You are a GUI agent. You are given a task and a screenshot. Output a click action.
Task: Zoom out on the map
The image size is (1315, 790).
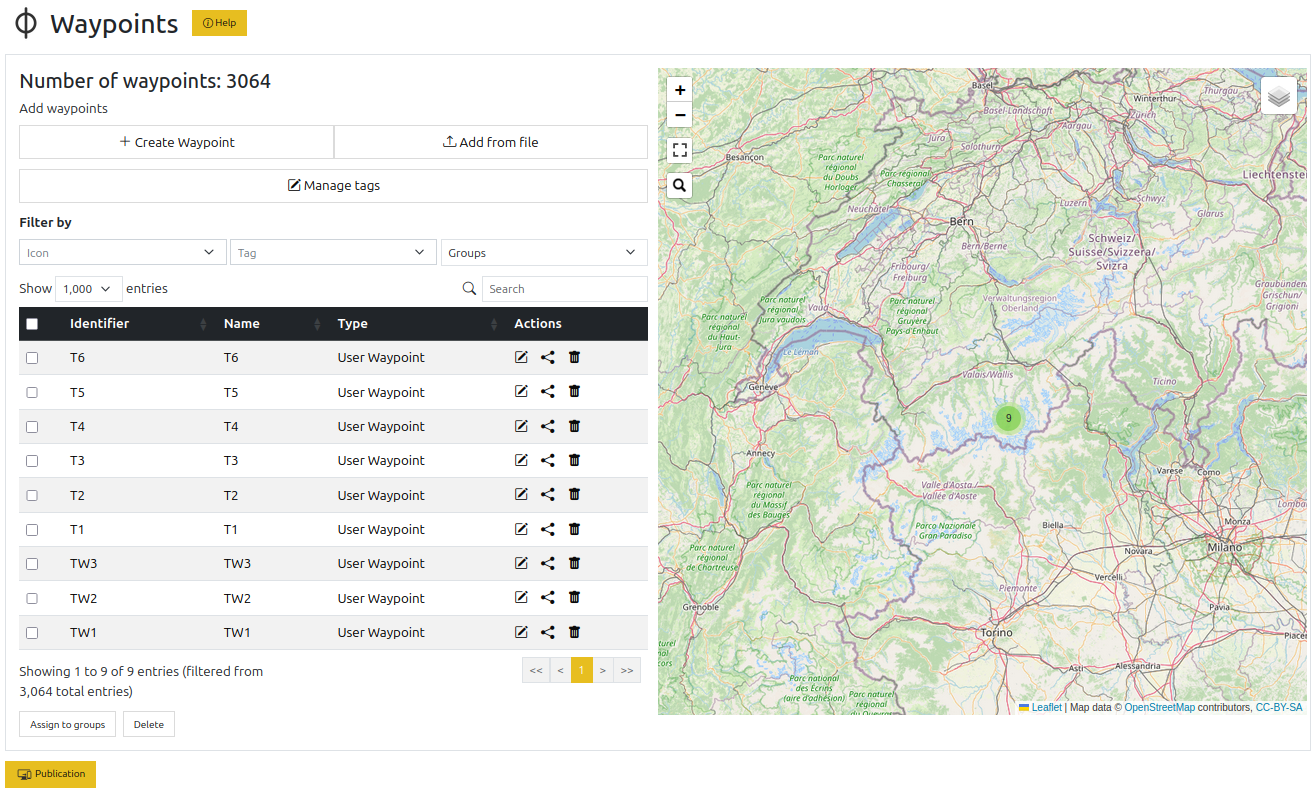click(680, 115)
